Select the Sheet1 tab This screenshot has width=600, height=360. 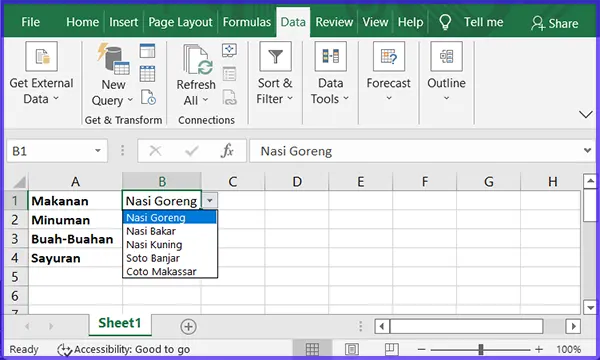tap(120, 323)
